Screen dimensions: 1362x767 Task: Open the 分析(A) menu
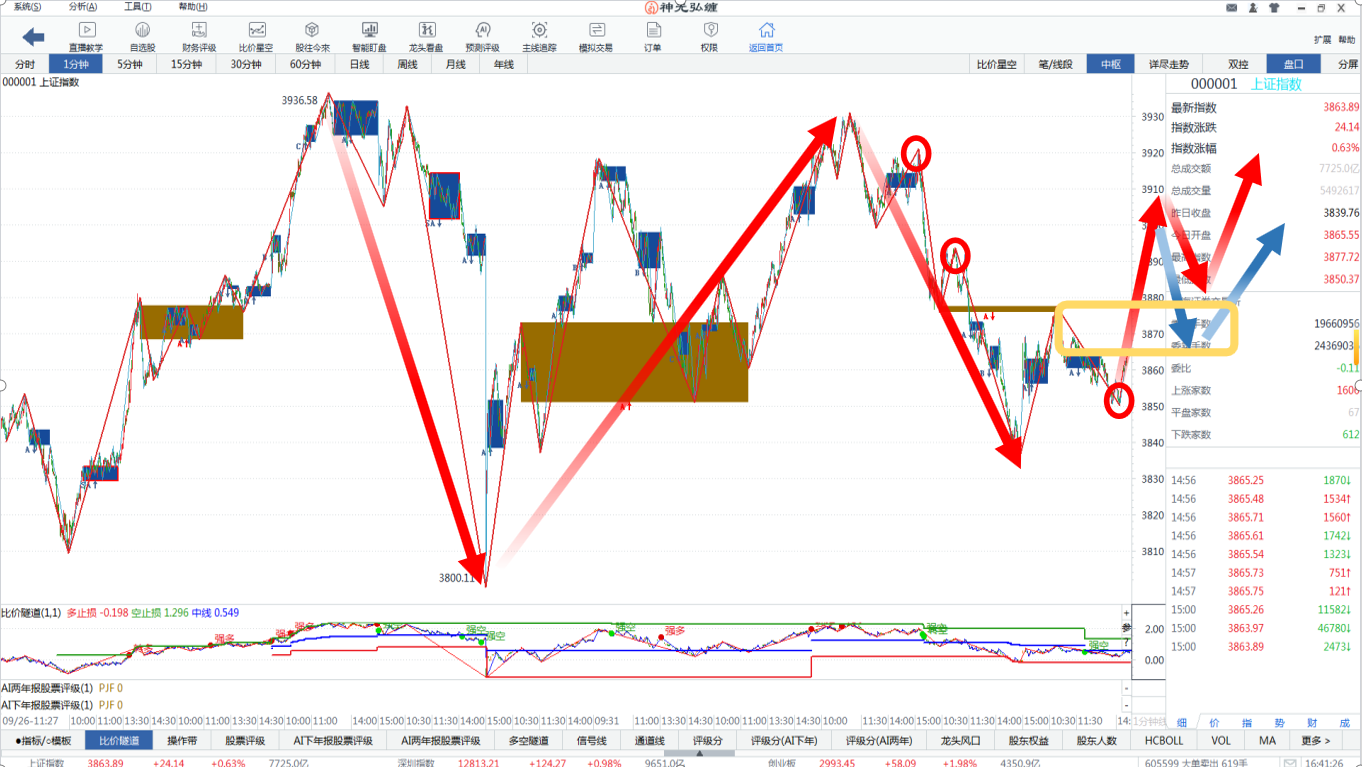83,7
